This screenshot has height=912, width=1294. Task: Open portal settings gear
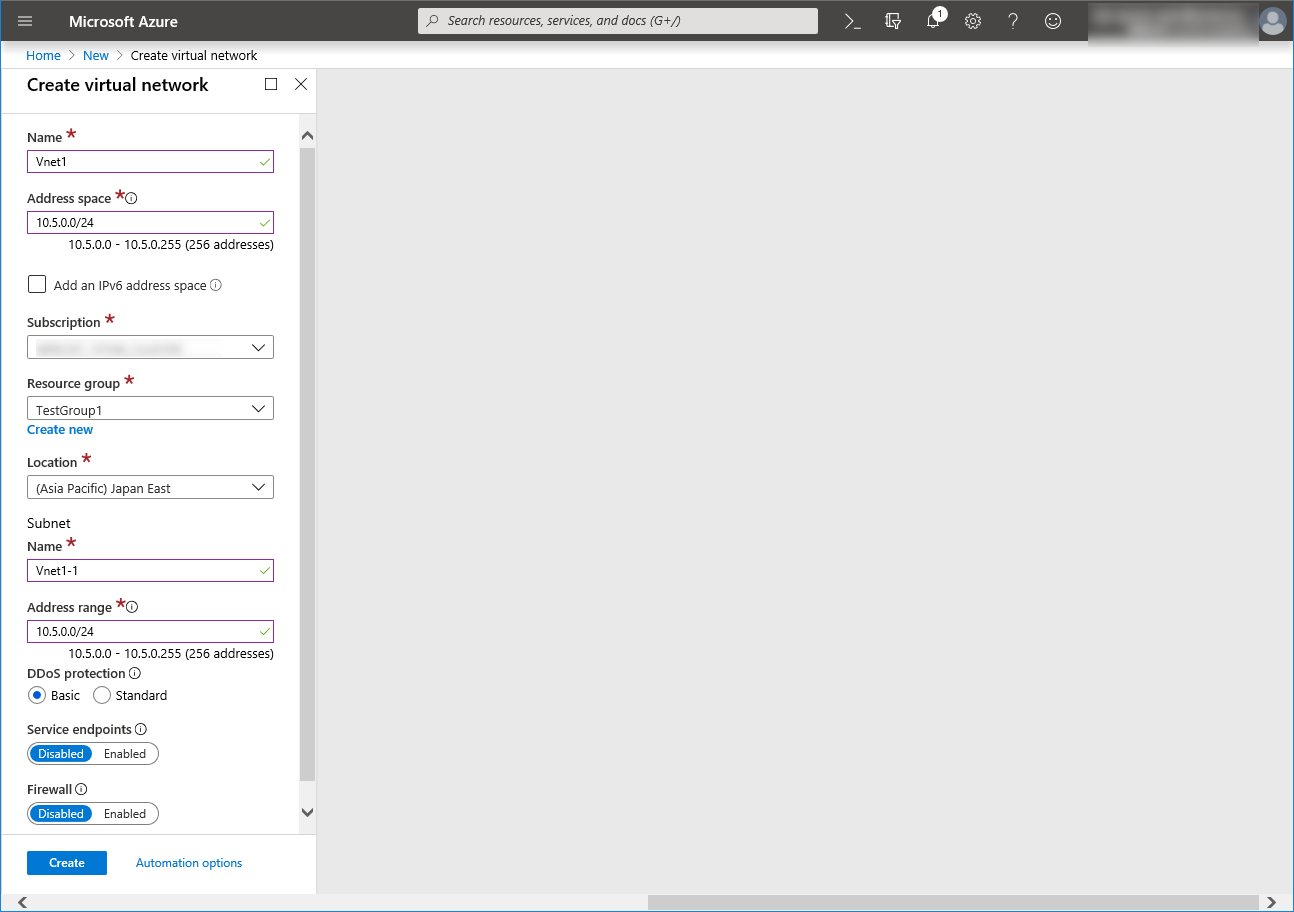(x=973, y=21)
